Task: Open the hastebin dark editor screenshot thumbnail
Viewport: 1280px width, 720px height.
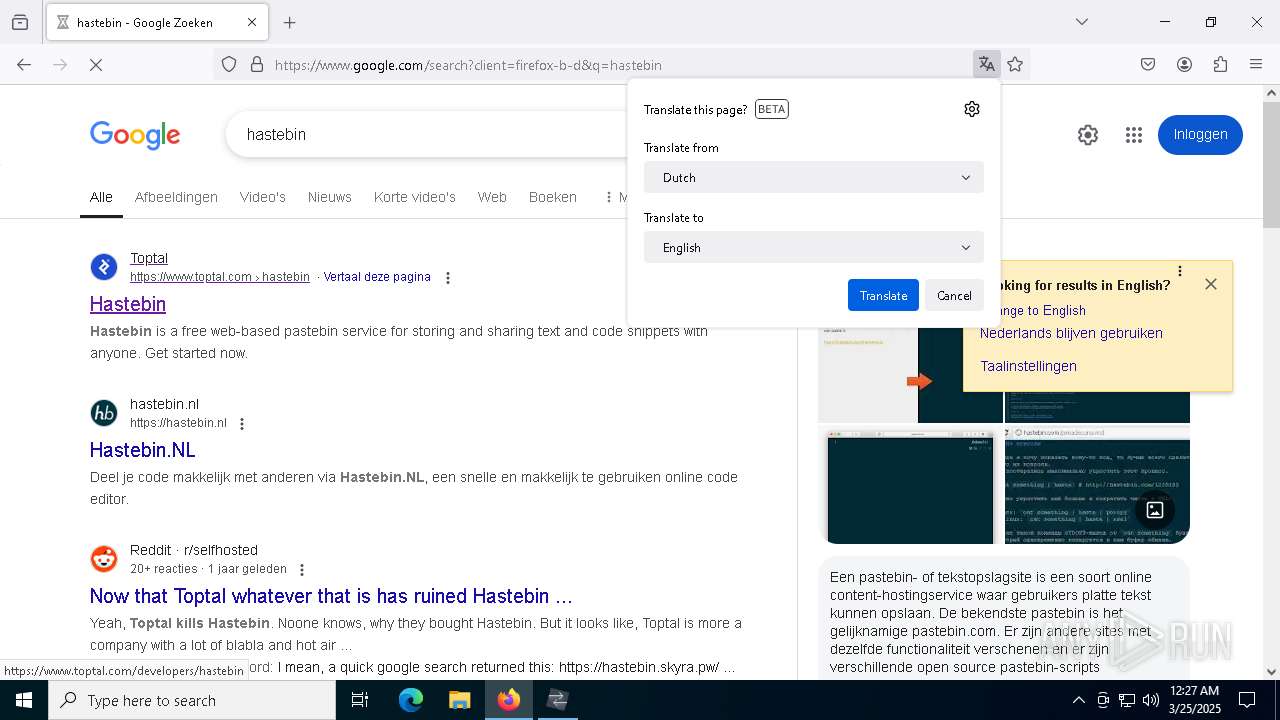Action: (x=910, y=486)
